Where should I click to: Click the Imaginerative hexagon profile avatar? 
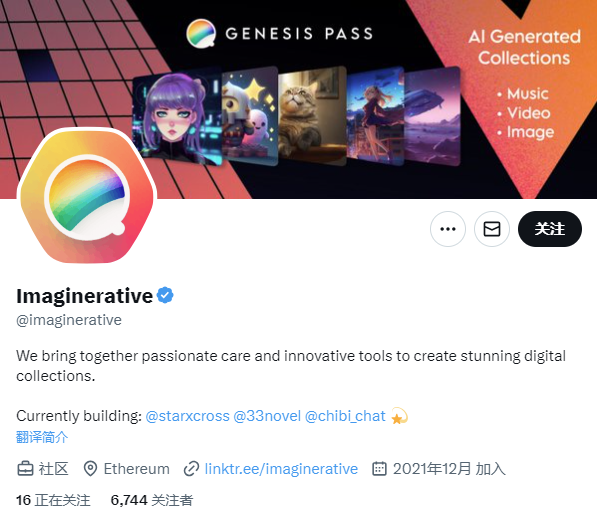pos(87,196)
